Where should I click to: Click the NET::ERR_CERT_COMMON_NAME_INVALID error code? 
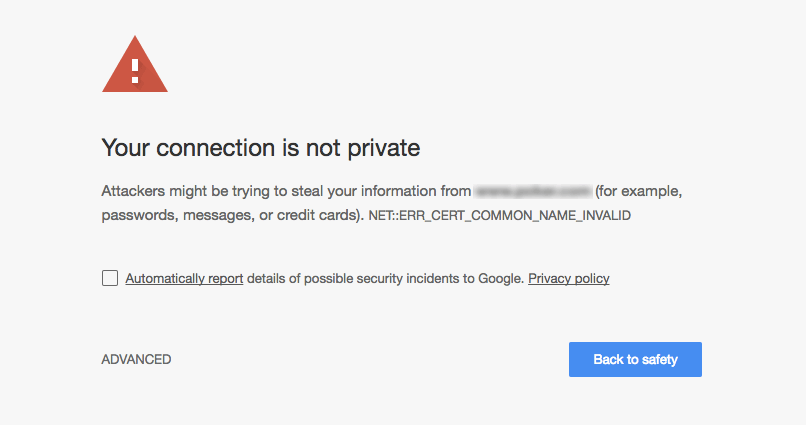click(499, 215)
